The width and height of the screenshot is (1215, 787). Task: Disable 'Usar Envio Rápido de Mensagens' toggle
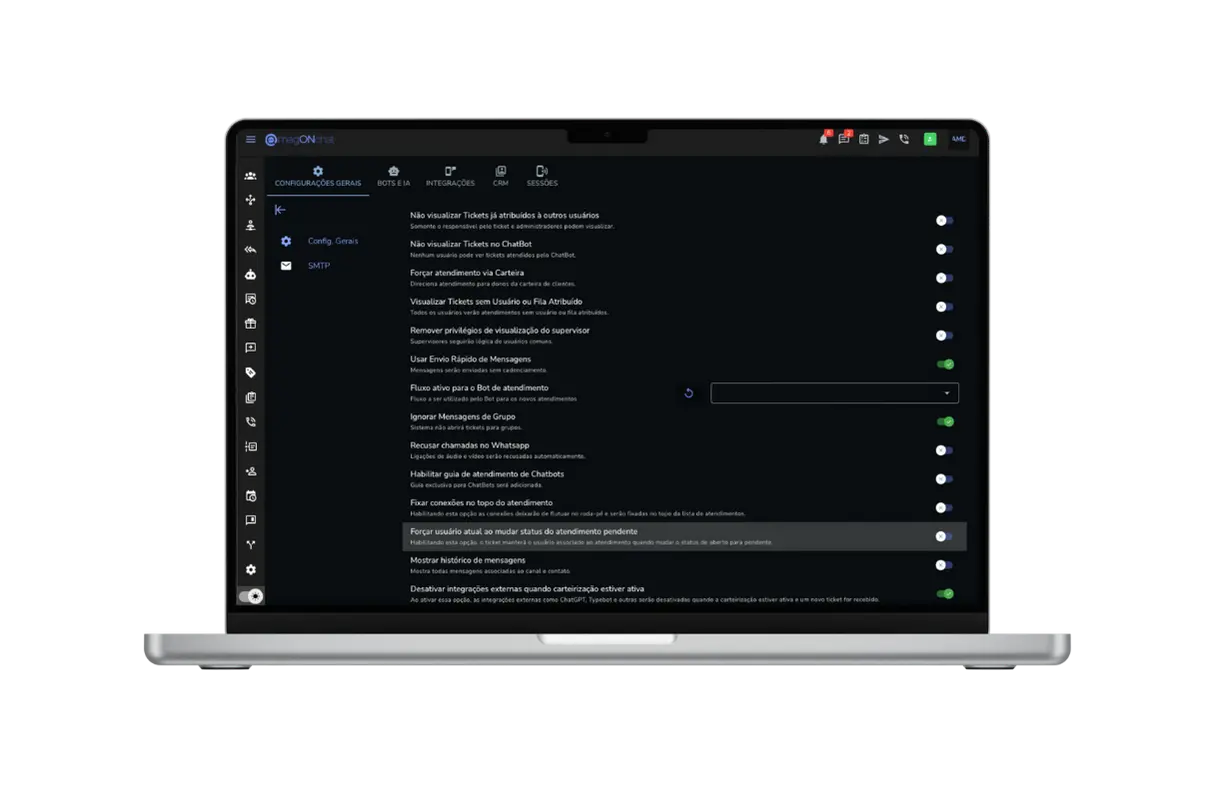pos(944,364)
